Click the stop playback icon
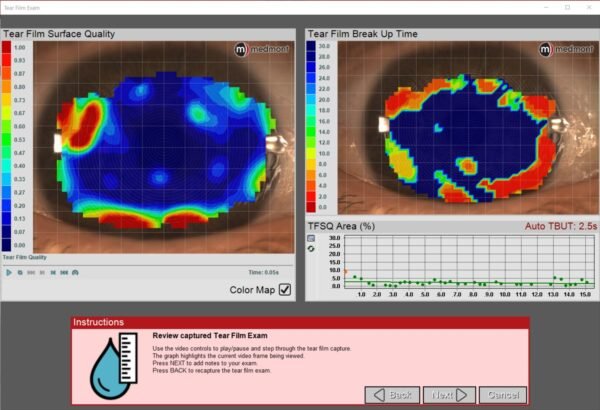This screenshot has width=600, height=410. pyautogui.click(x=20, y=272)
